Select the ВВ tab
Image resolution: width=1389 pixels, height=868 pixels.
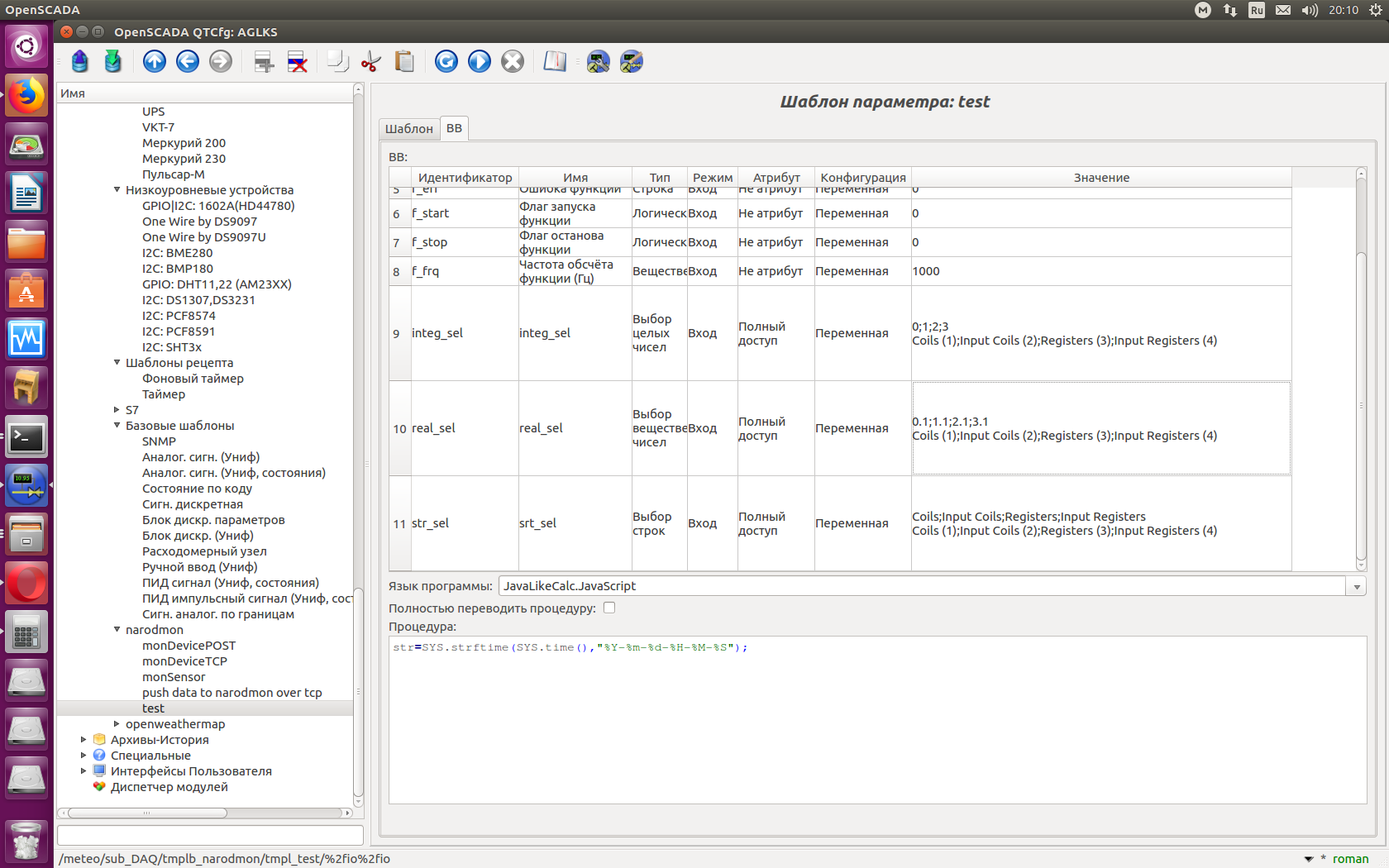pos(454,128)
